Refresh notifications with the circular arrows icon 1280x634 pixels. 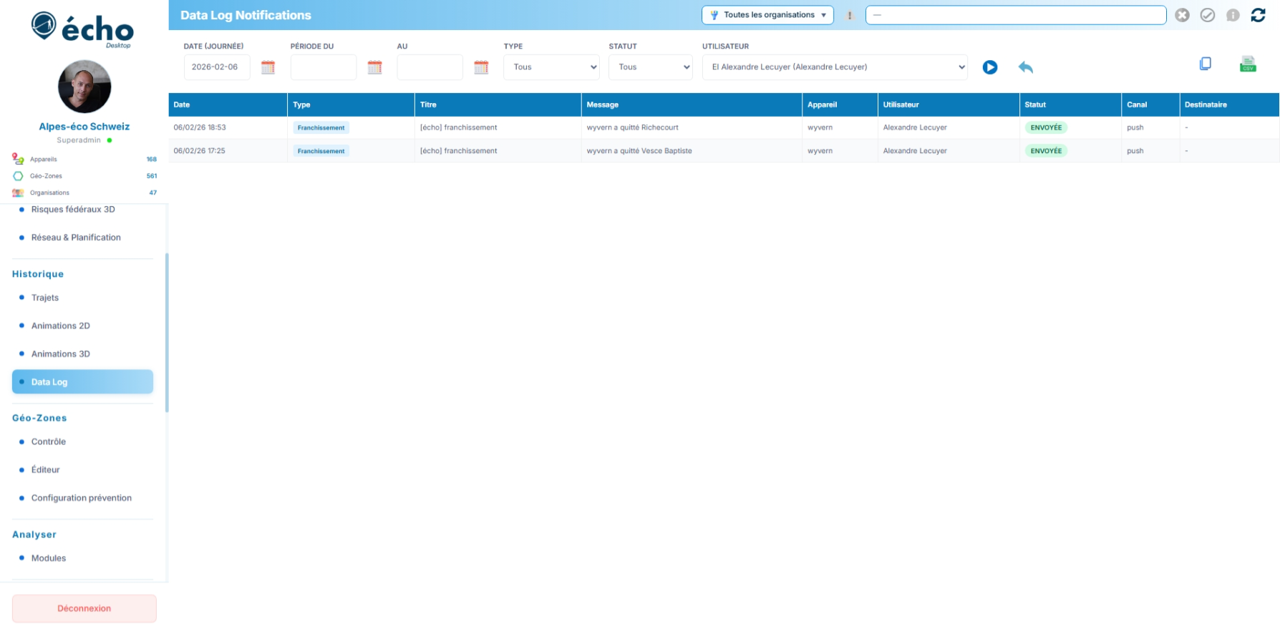point(1258,15)
